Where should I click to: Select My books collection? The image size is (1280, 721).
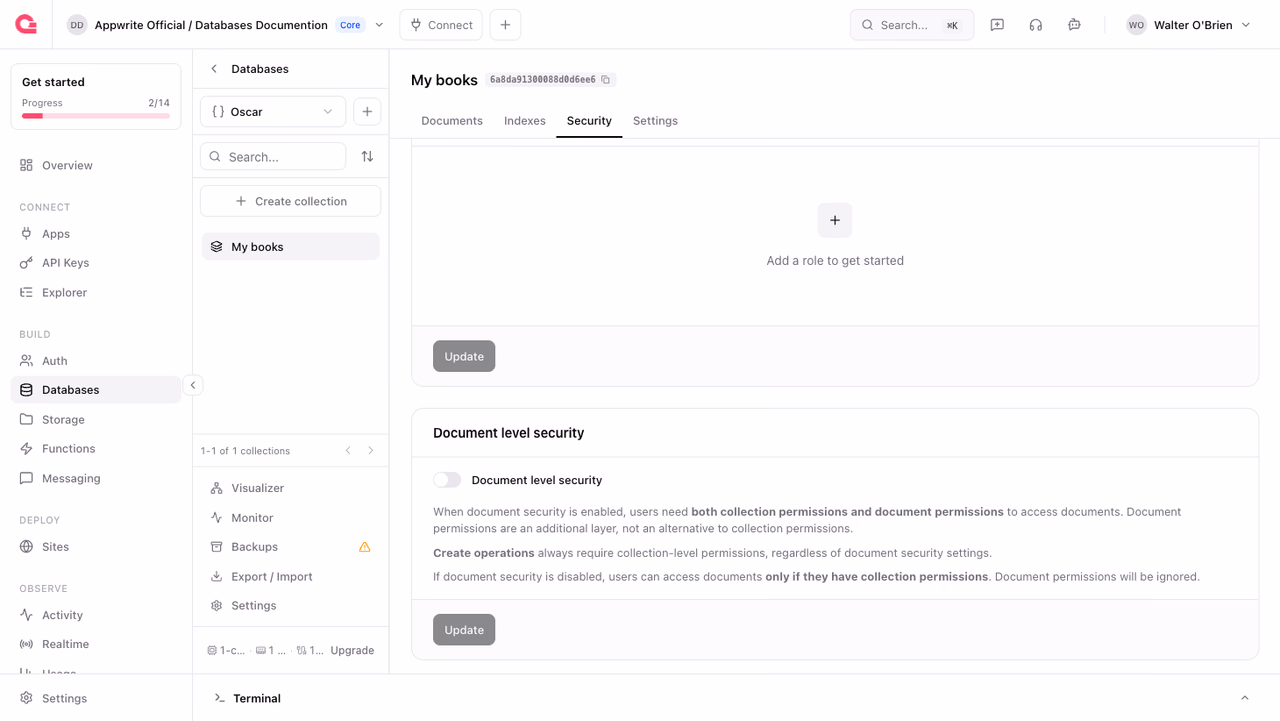[291, 247]
